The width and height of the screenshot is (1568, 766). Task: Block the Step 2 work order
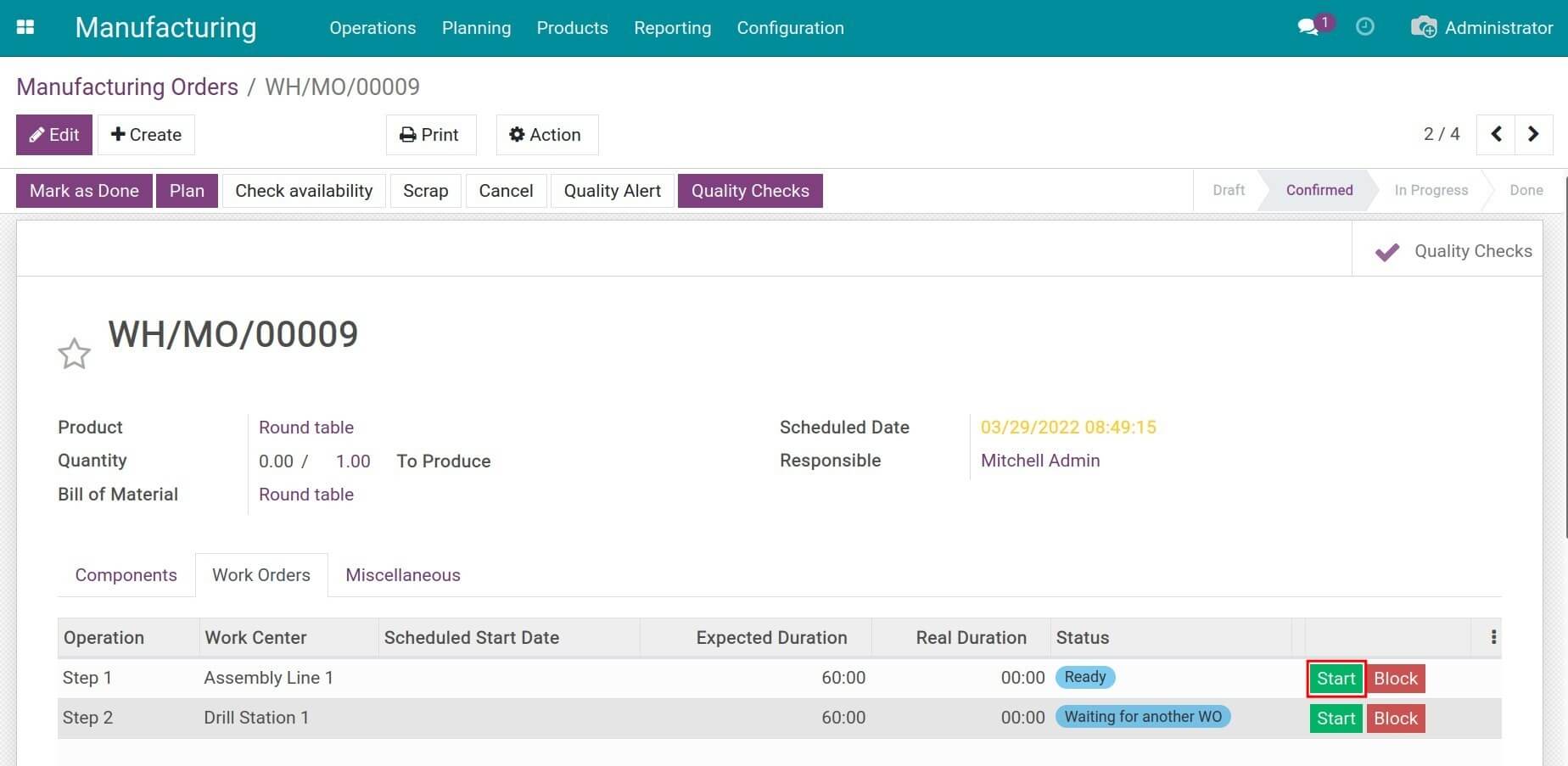1395,718
